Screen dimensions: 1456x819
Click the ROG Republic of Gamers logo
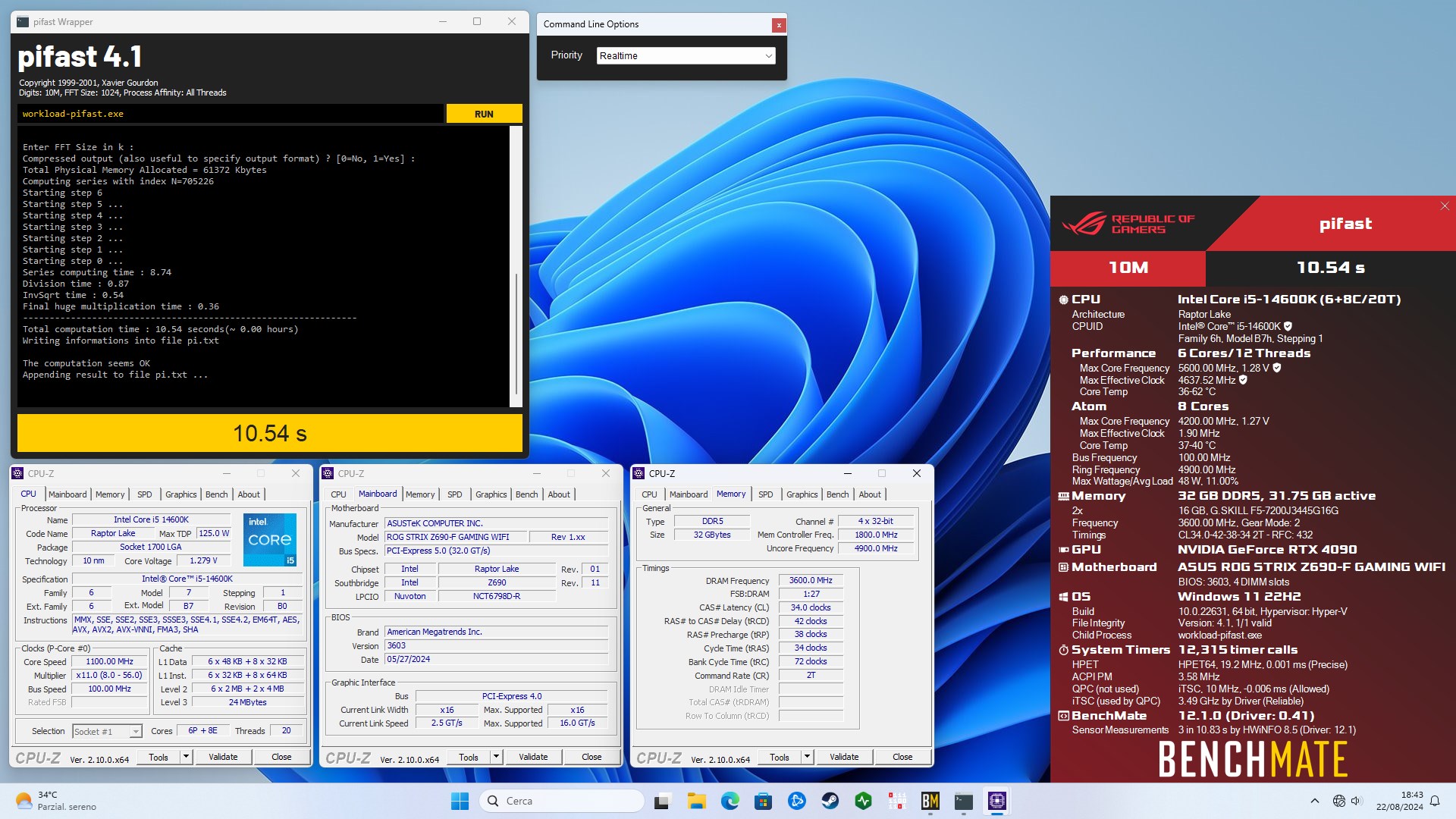(x=1128, y=224)
